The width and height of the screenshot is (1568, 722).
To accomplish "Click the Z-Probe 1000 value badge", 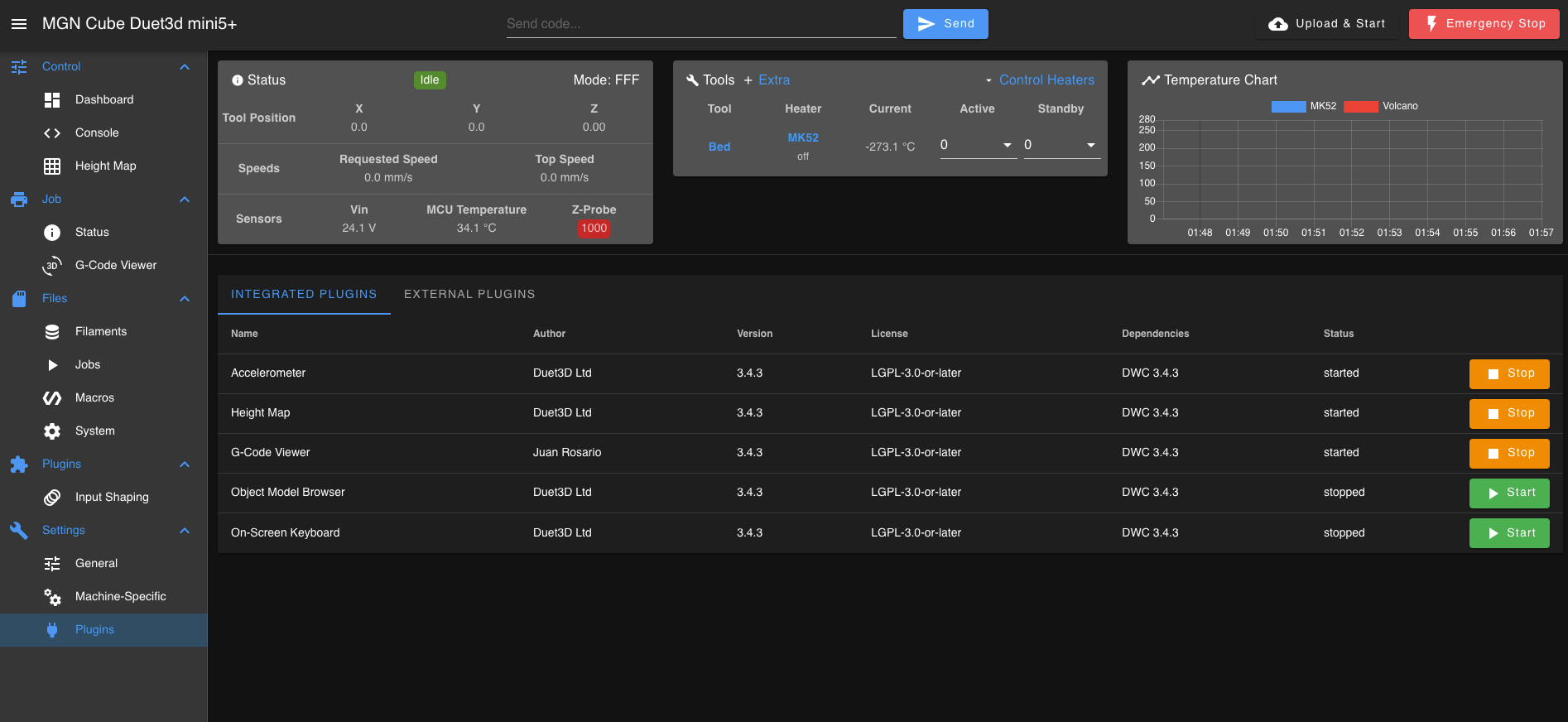I will pos(594,229).
